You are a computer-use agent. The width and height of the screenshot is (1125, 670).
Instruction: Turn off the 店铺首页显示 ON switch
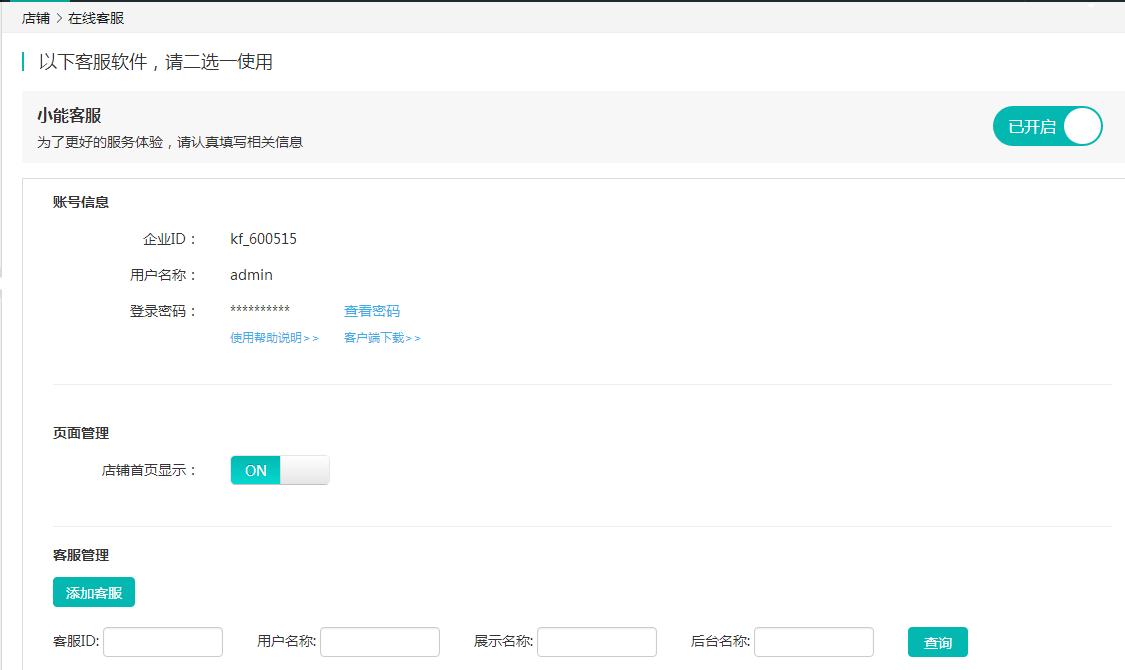(x=280, y=470)
